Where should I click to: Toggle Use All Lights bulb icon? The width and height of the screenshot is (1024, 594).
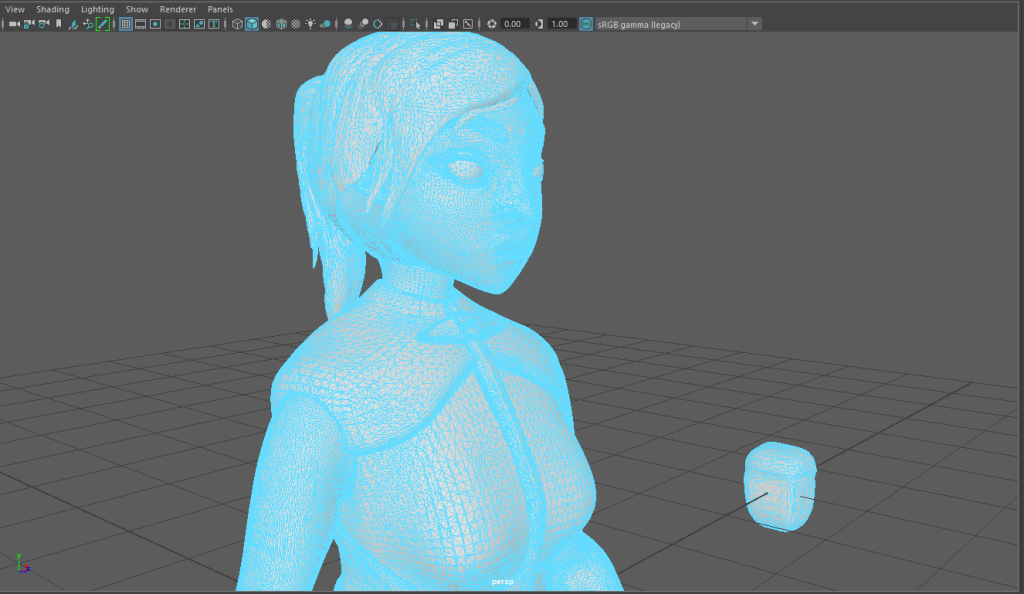[311, 24]
